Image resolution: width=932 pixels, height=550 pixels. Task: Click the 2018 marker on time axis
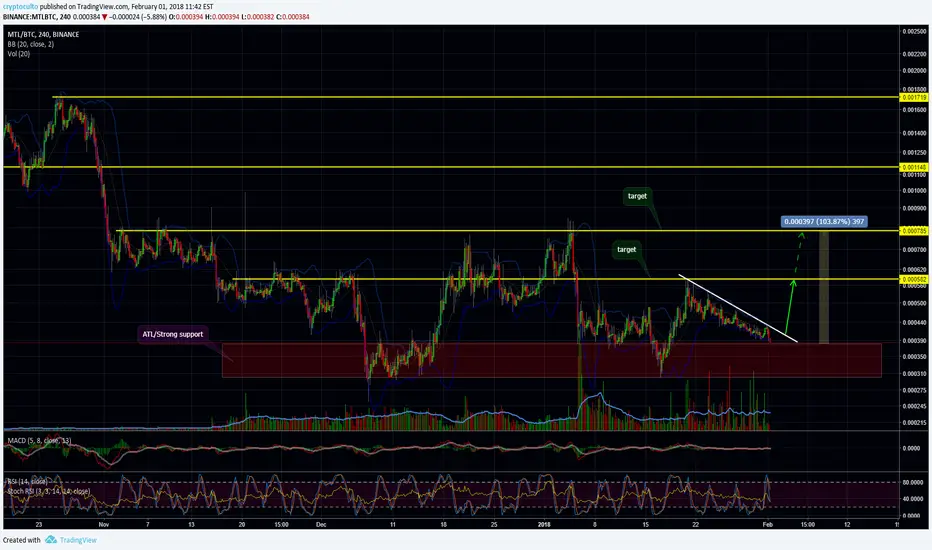pyautogui.click(x=543, y=524)
